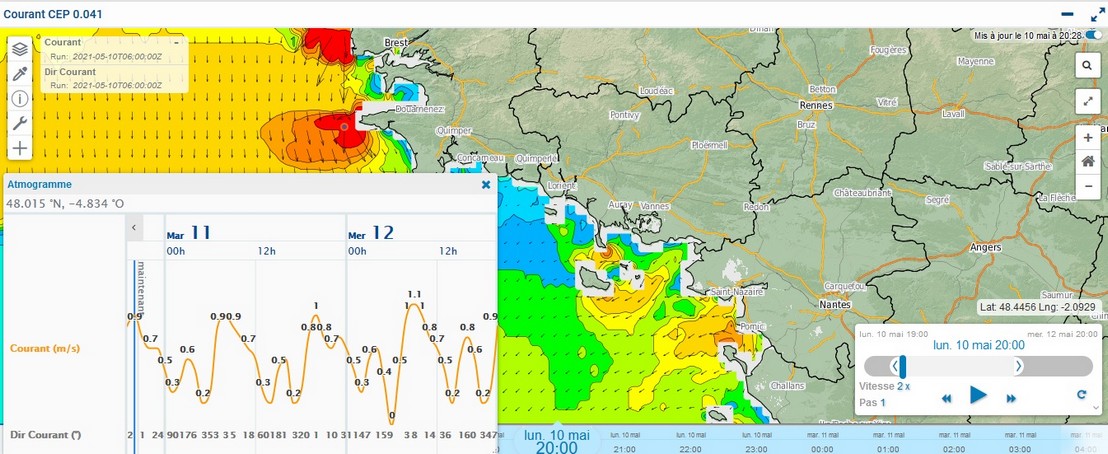Image resolution: width=1108 pixels, height=454 pixels.
Task: Zoom out on the map
Action: coord(1087,184)
